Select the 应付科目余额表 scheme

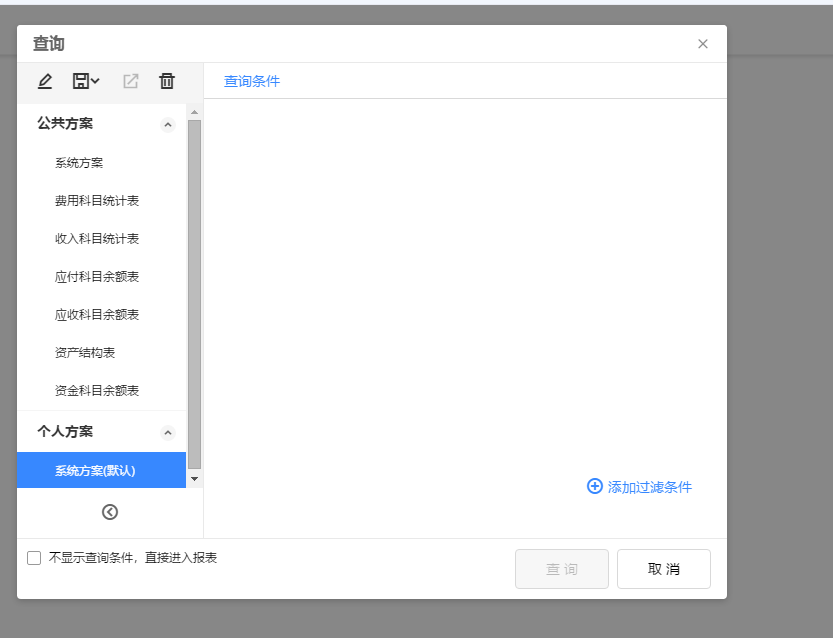pyautogui.click(x=97, y=277)
